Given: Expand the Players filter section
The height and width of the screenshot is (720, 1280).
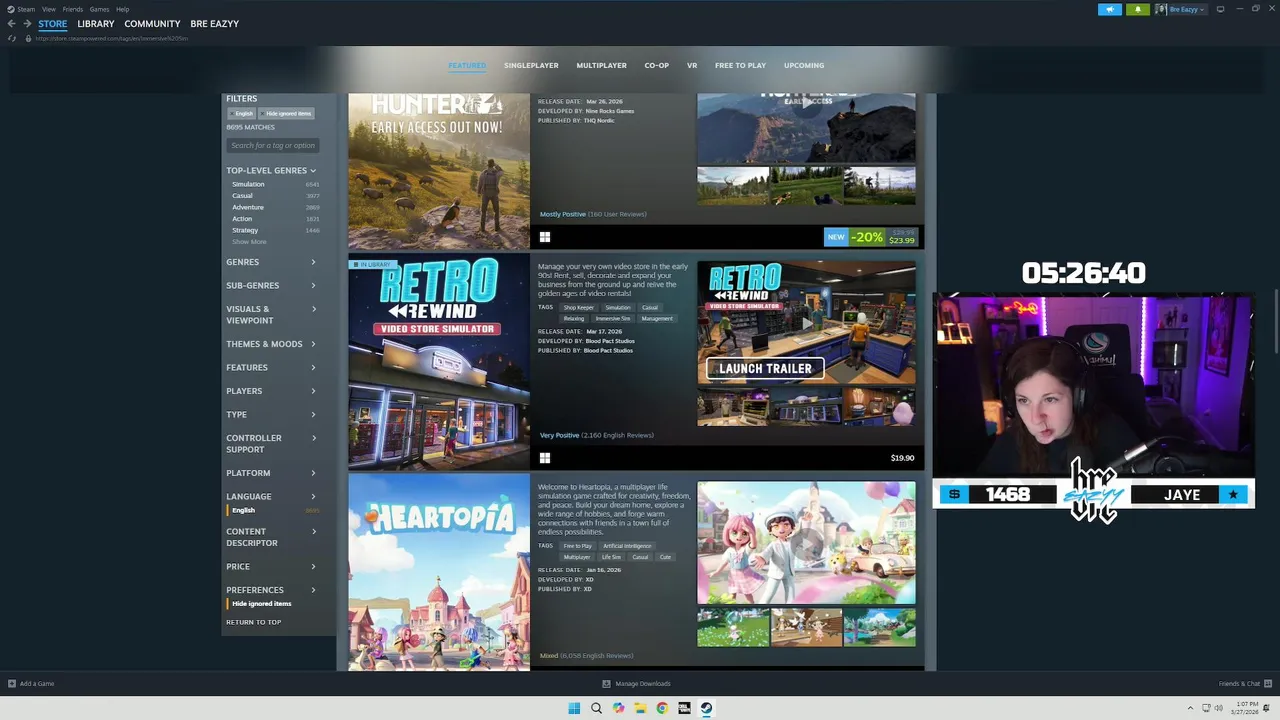Looking at the screenshot, I should [x=271, y=391].
